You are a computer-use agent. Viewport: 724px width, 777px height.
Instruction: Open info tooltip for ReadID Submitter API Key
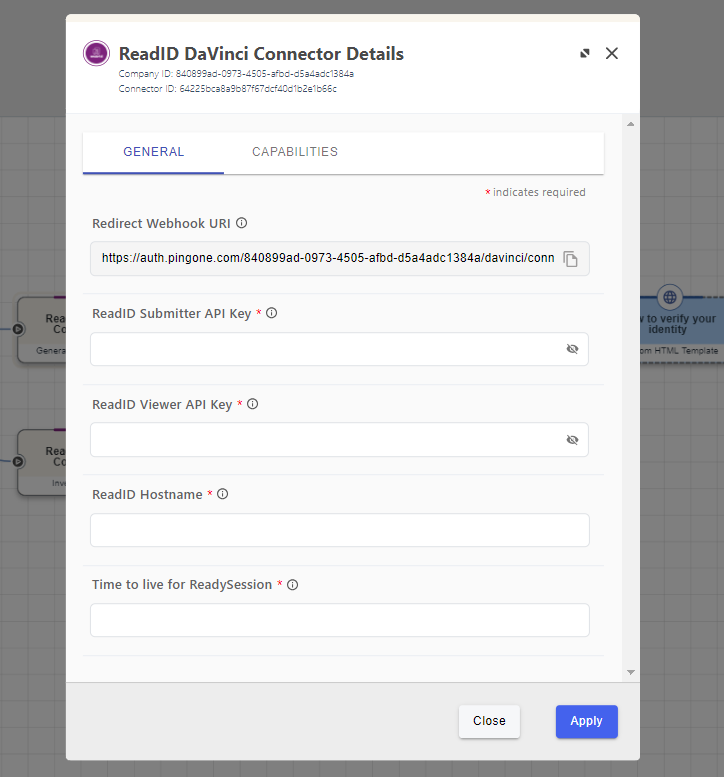pyautogui.click(x=272, y=313)
